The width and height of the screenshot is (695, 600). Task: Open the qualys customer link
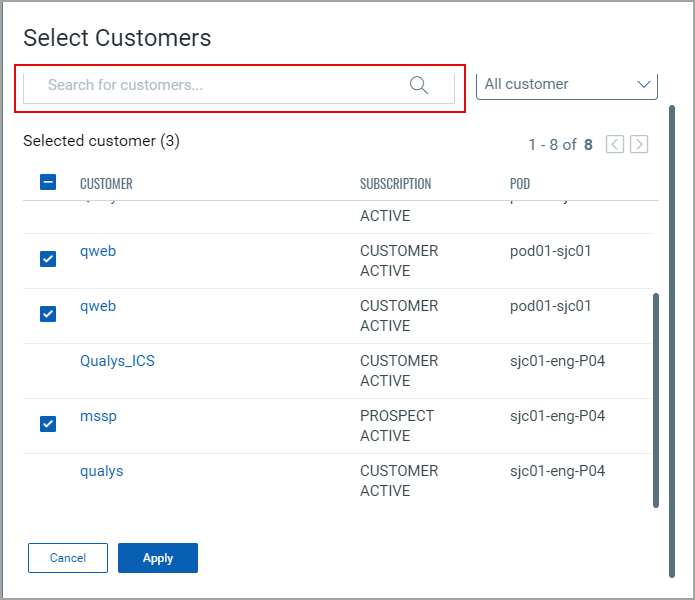[x=102, y=471]
